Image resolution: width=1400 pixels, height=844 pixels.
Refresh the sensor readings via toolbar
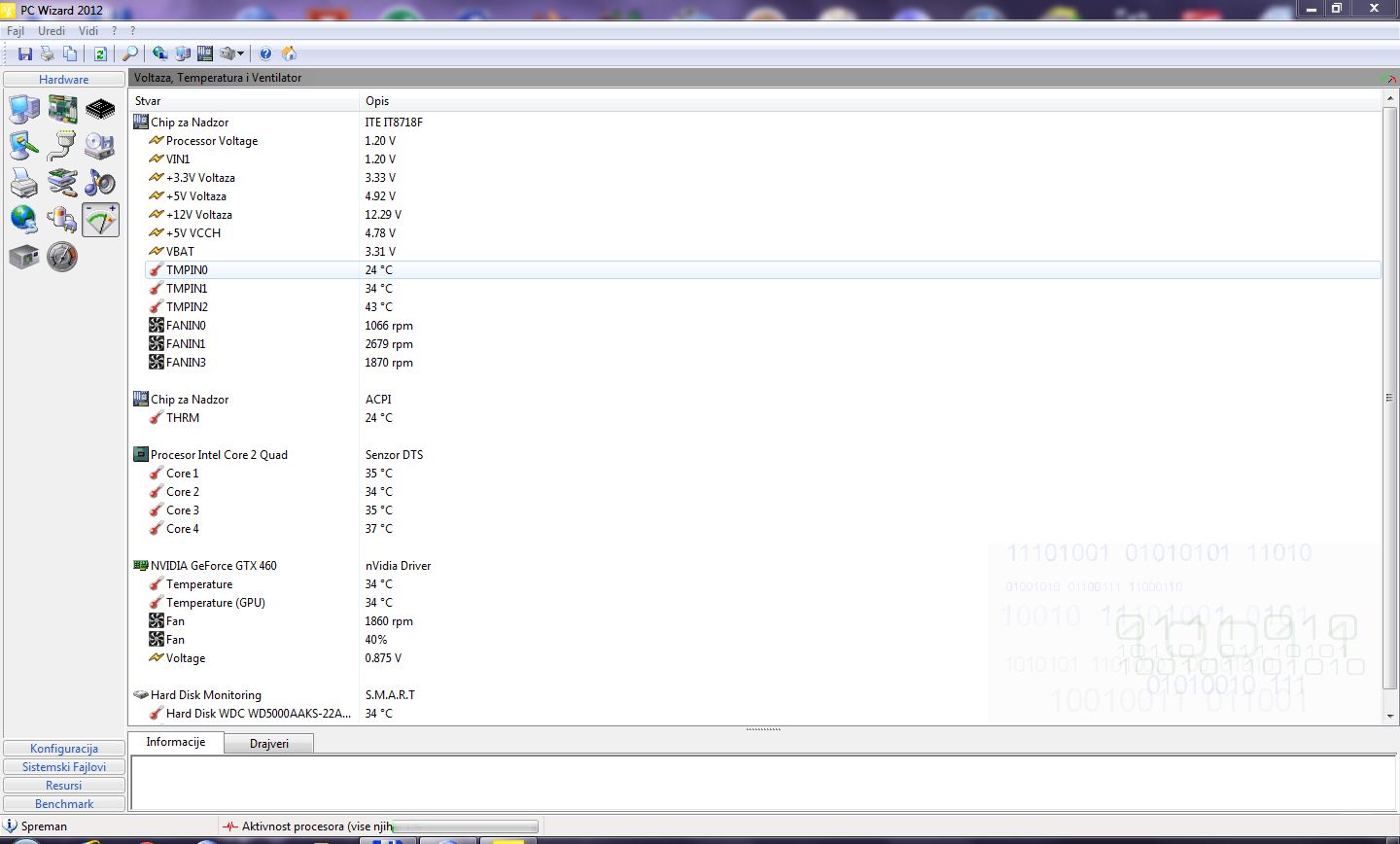[100, 53]
